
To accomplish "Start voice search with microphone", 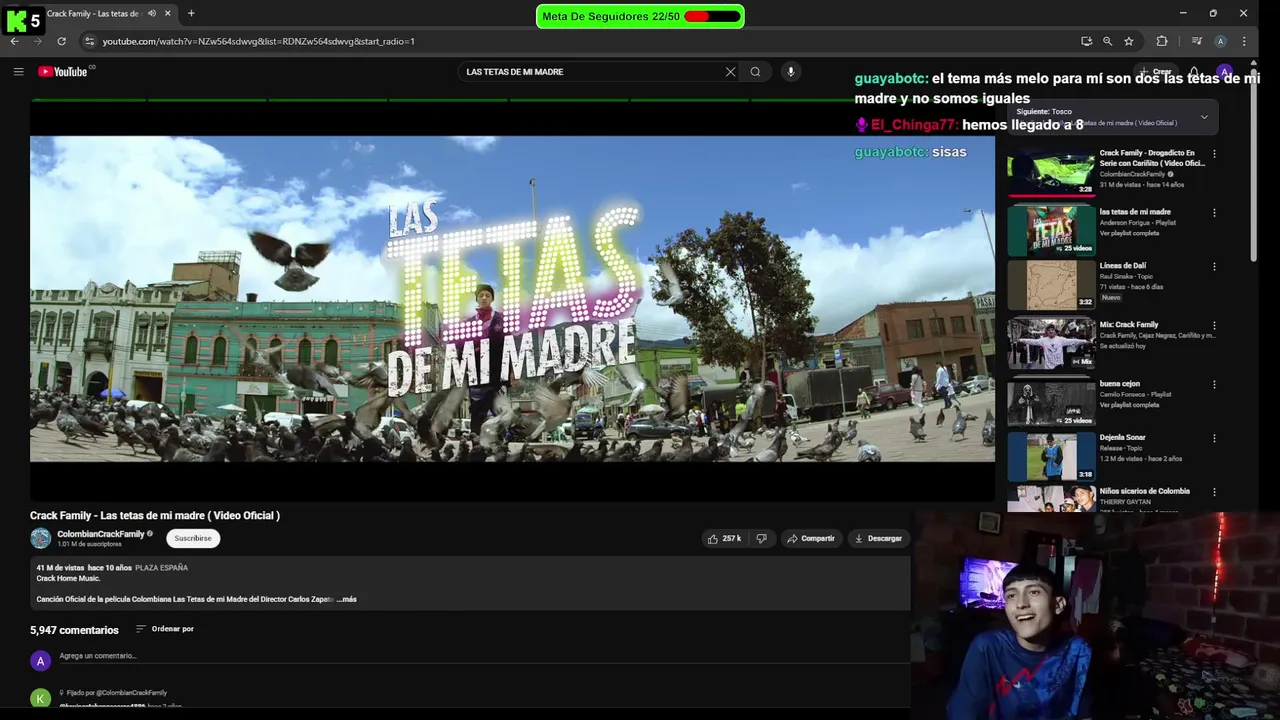I will [x=790, y=72].
